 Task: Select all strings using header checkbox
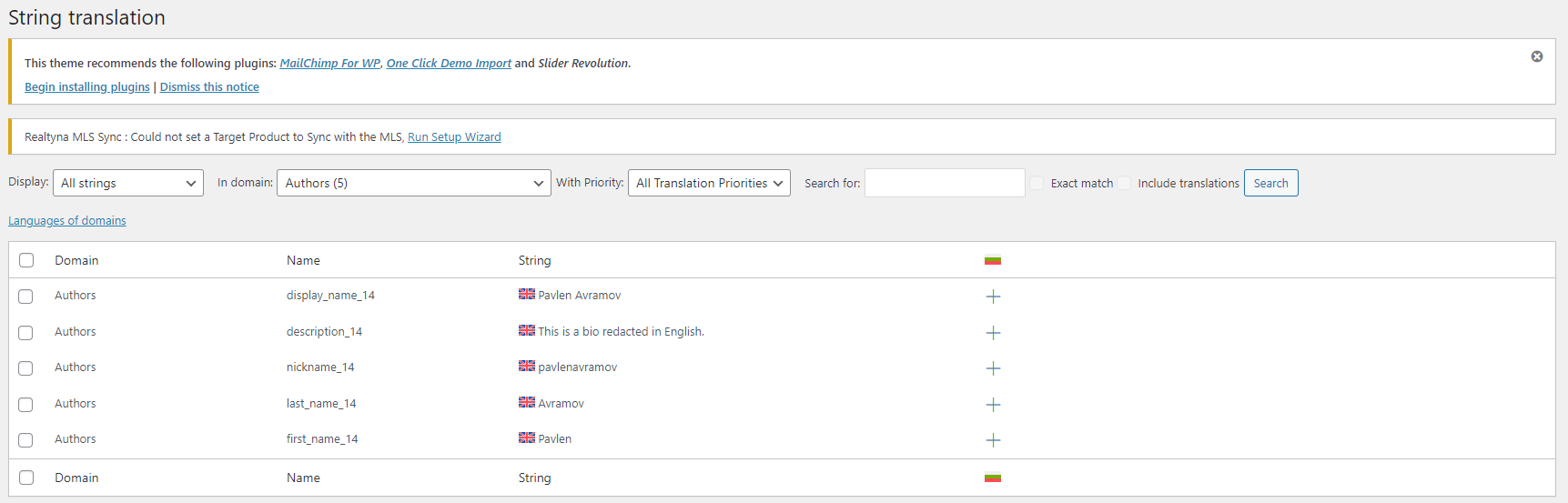(x=26, y=260)
